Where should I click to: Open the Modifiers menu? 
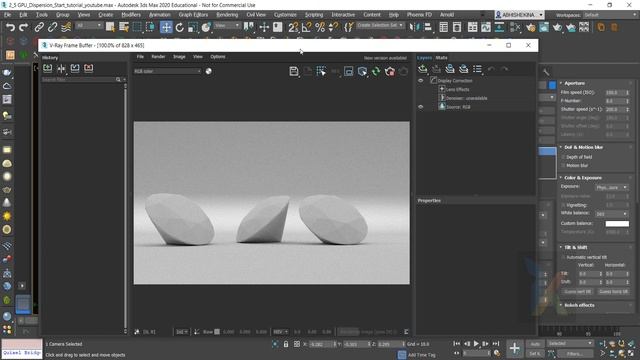pyautogui.click(x=131, y=15)
